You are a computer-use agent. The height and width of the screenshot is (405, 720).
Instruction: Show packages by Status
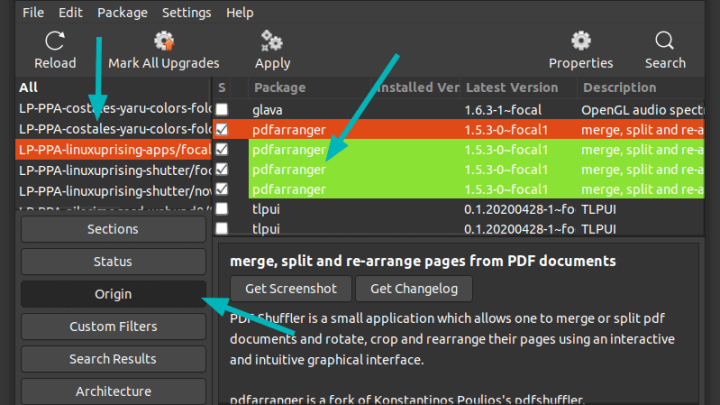(113, 262)
